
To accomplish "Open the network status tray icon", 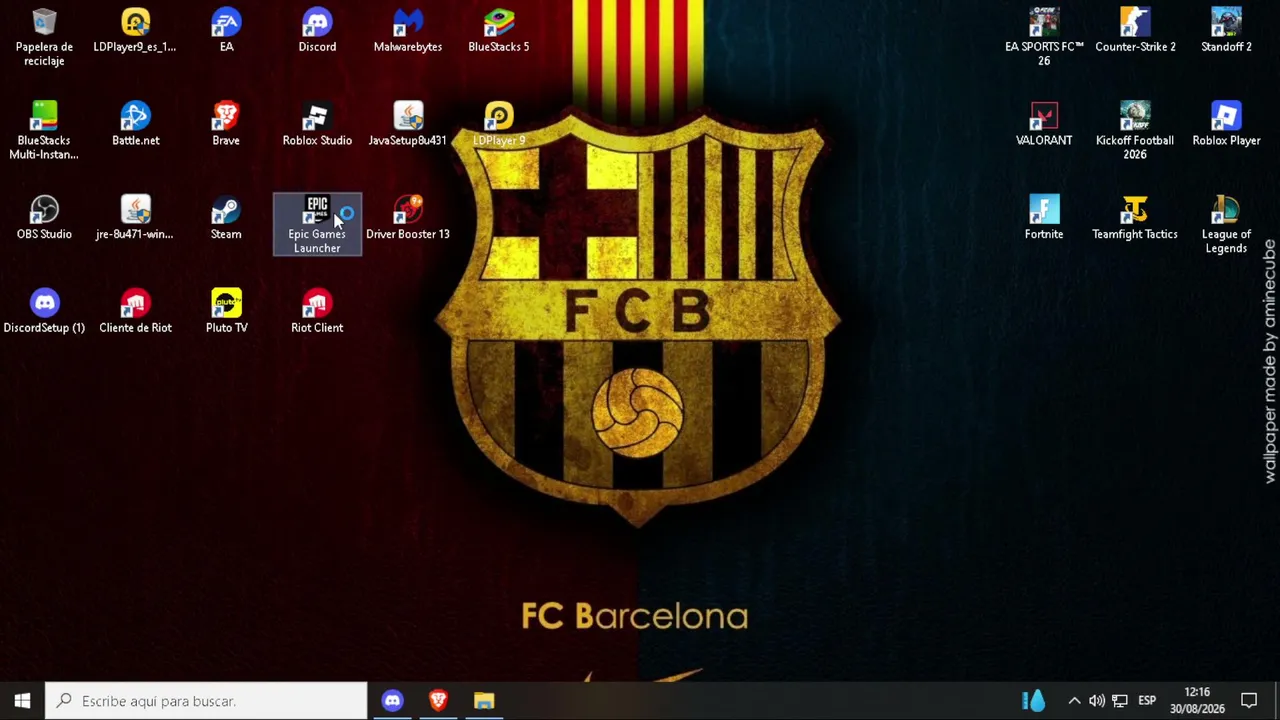I will click(1120, 701).
